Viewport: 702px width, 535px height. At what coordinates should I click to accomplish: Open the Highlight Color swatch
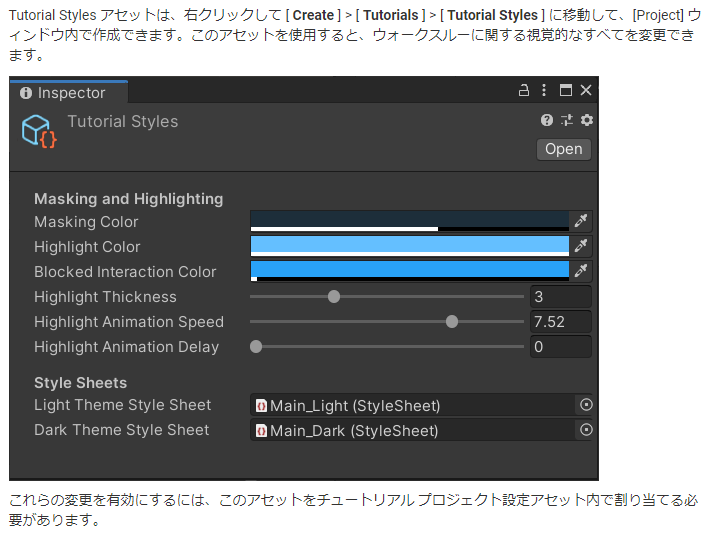click(409, 246)
